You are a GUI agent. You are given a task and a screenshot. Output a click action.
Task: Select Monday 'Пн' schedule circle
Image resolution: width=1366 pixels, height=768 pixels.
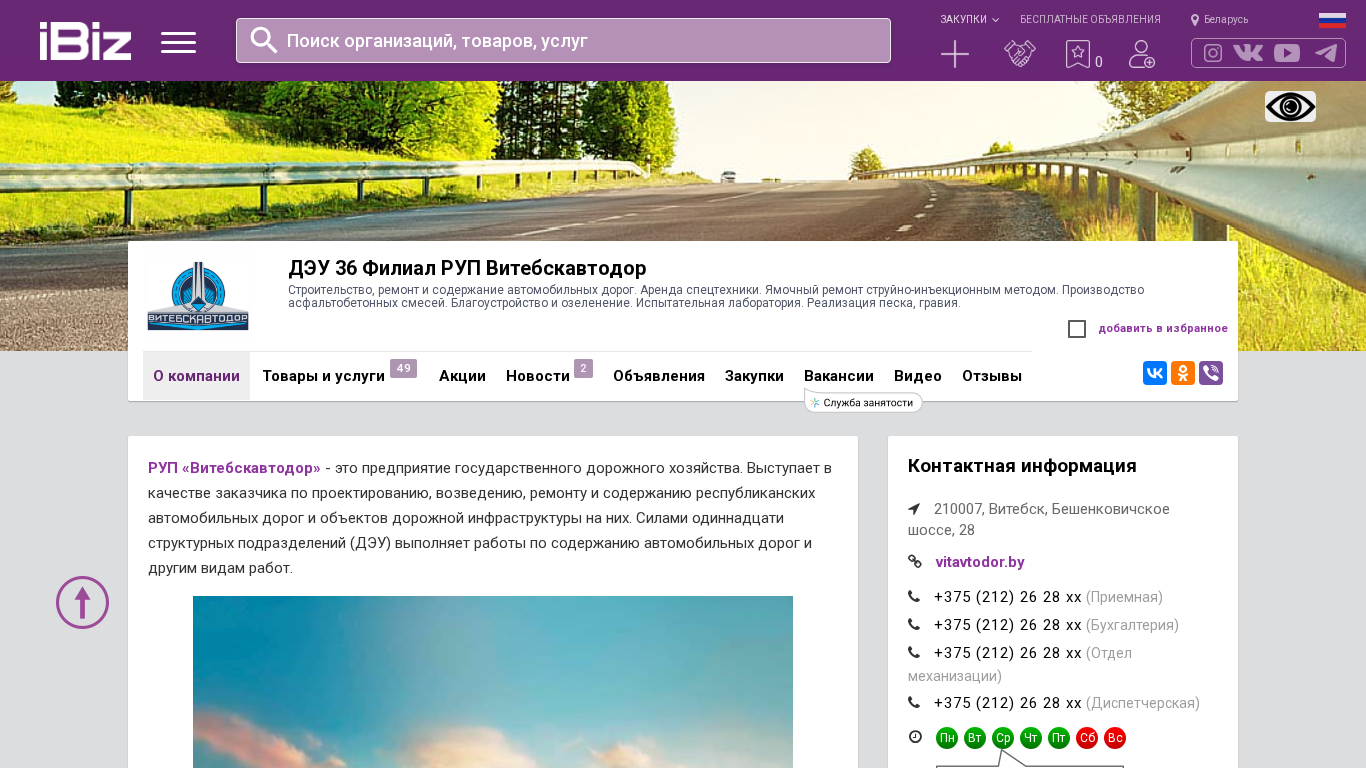tap(947, 738)
